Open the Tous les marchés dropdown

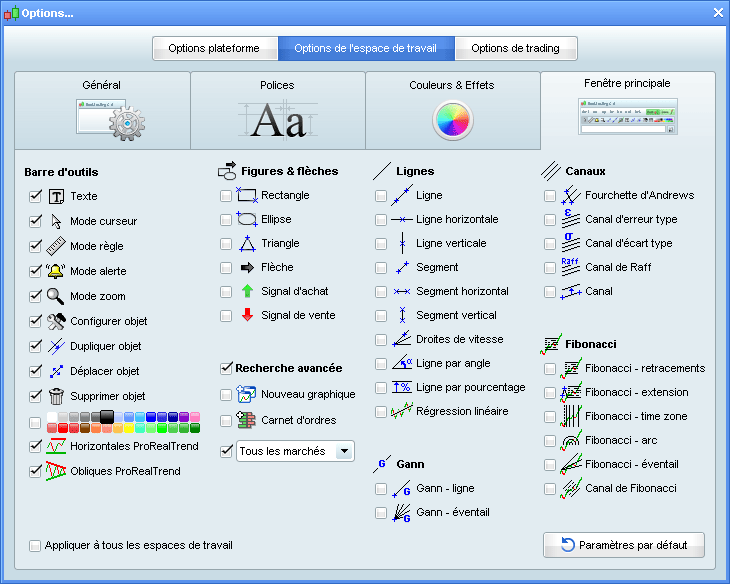pyautogui.click(x=295, y=452)
